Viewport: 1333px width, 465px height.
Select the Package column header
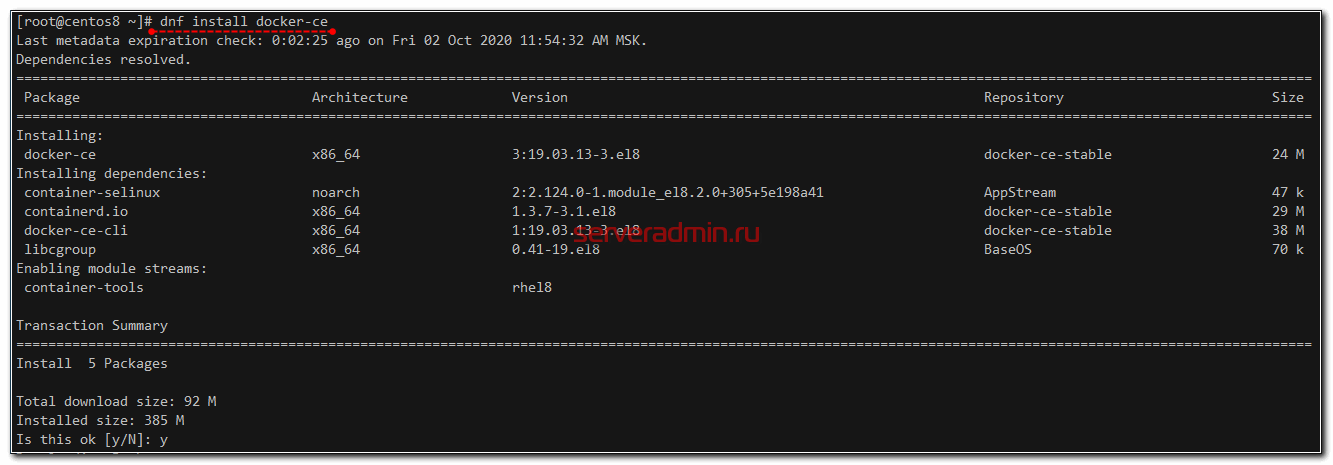(52, 98)
